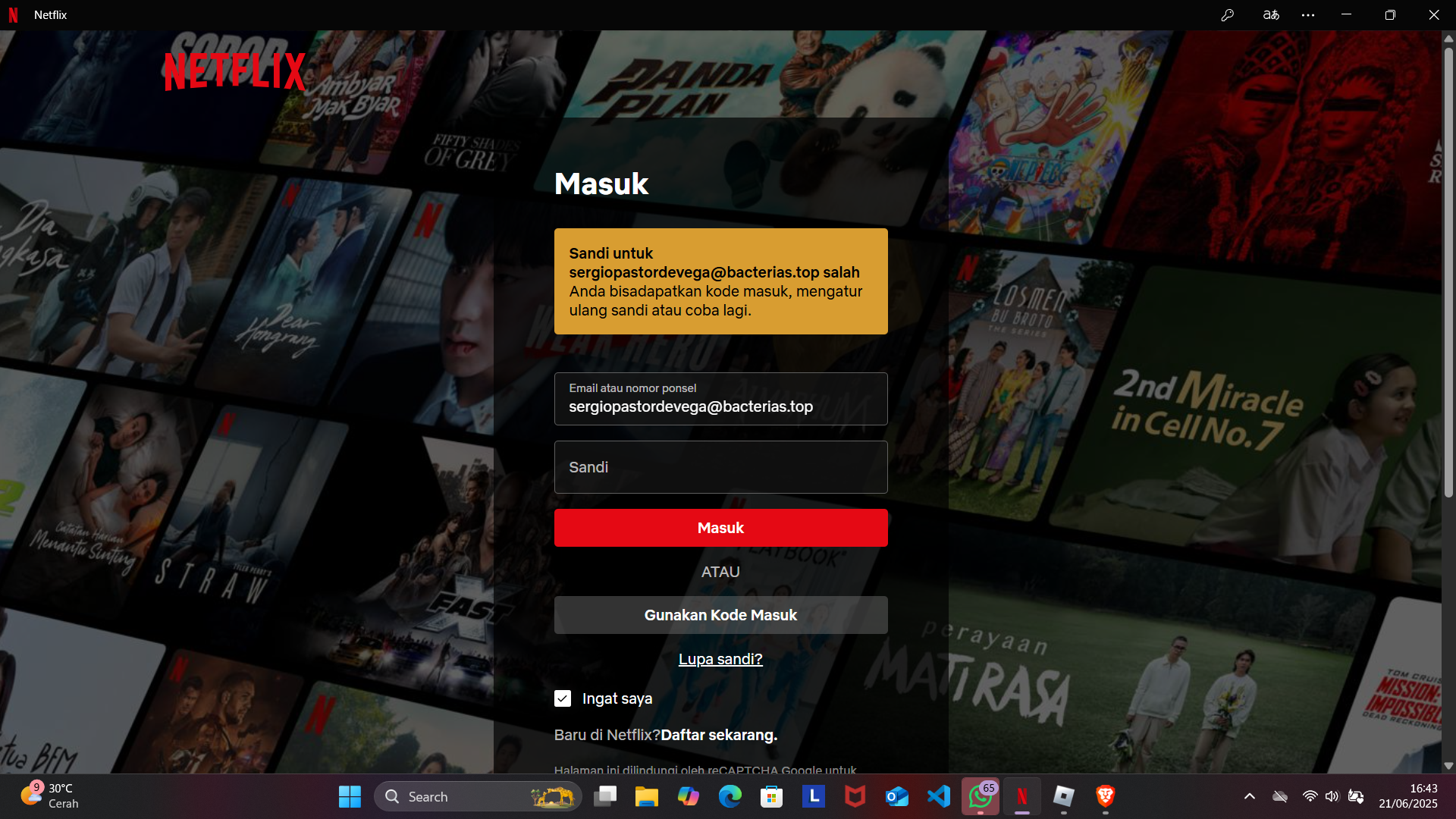This screenshot has width=1456, height=819.
Task: Open the translate language icon in title bar
Action: coord(1271,15)
